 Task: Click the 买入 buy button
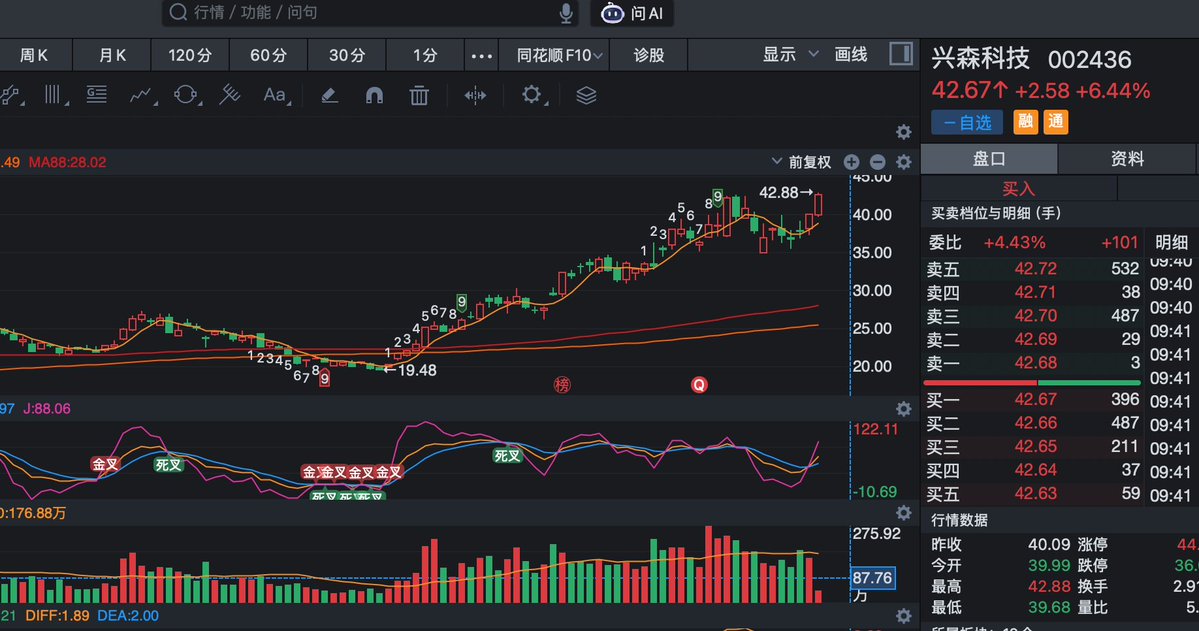click(x=1019, y=188)
